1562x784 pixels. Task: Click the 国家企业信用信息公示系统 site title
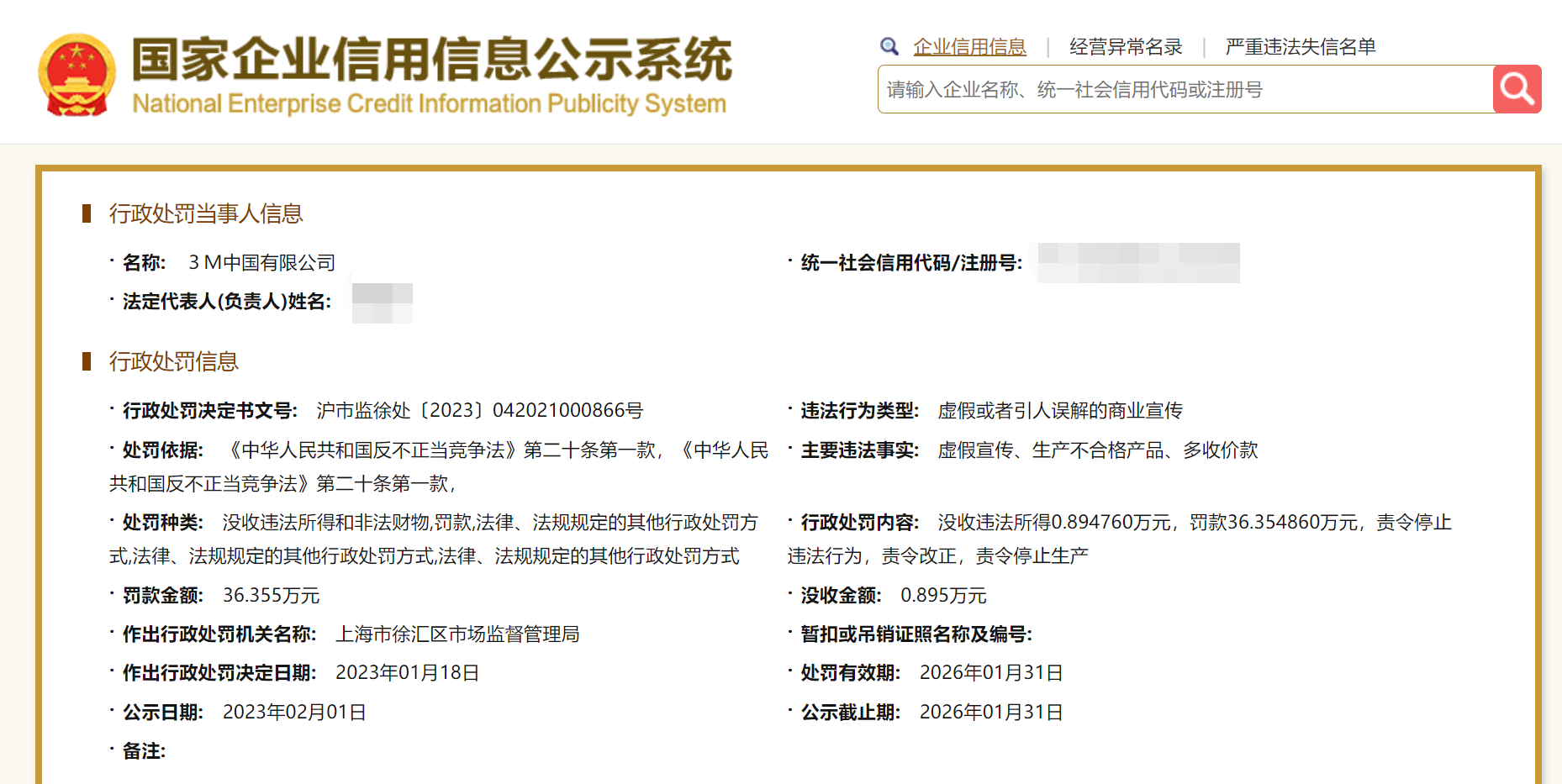(431, 59)
